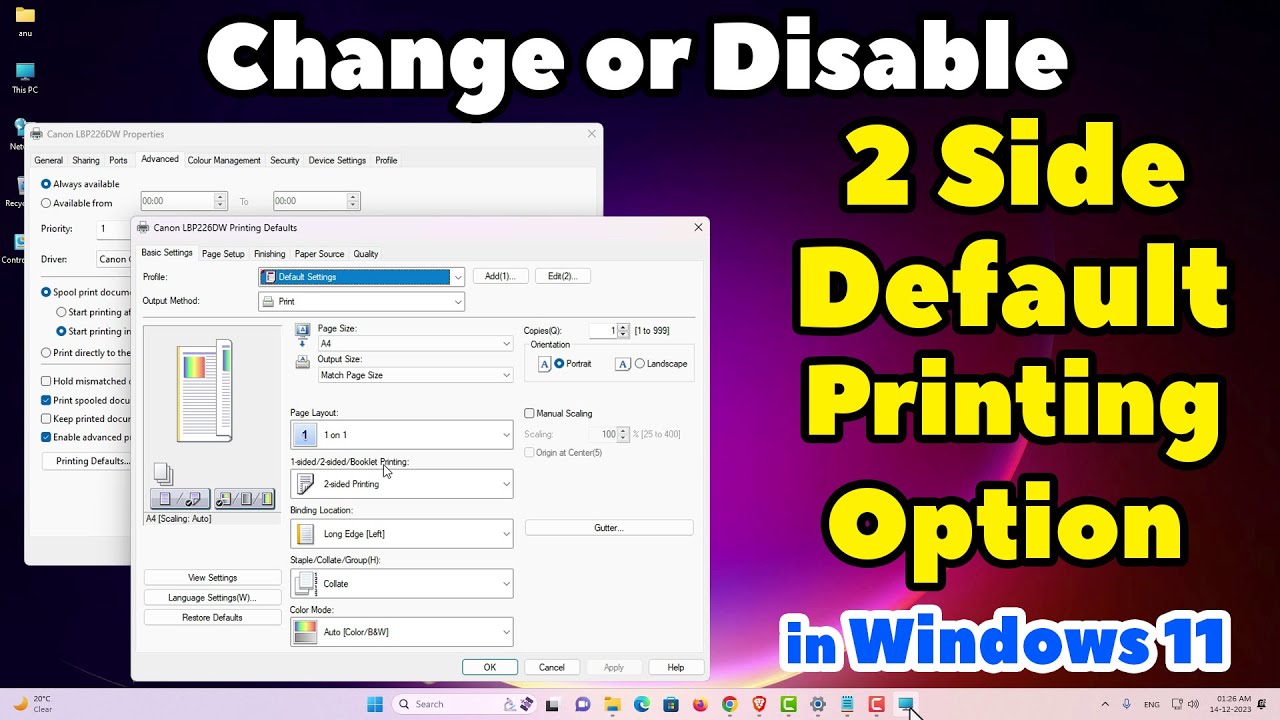Click the Output Size printer icon
This screenshot has height=720, width=1280.
[303, 362]
